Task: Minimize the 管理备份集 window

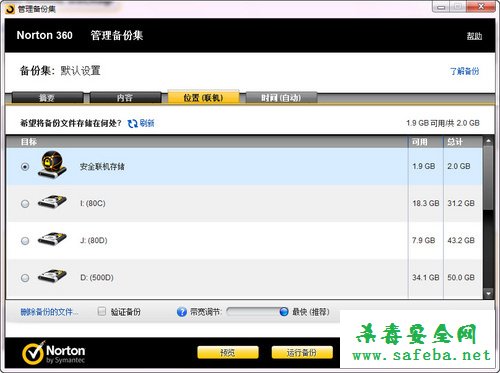Action: (441, 7)
